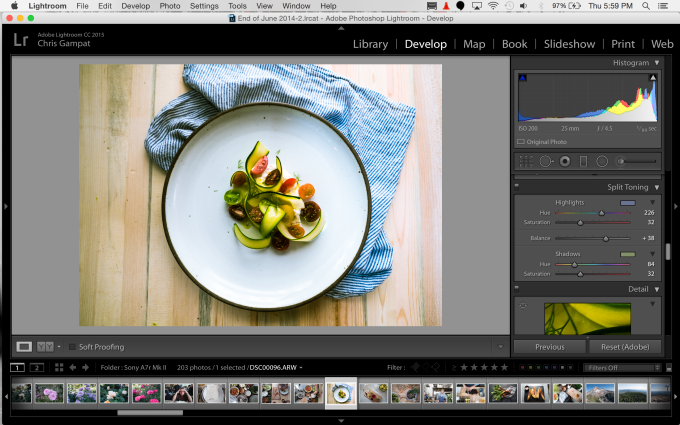
Task: Select the Red Eye Correction tool
Action: click(565, 161)
